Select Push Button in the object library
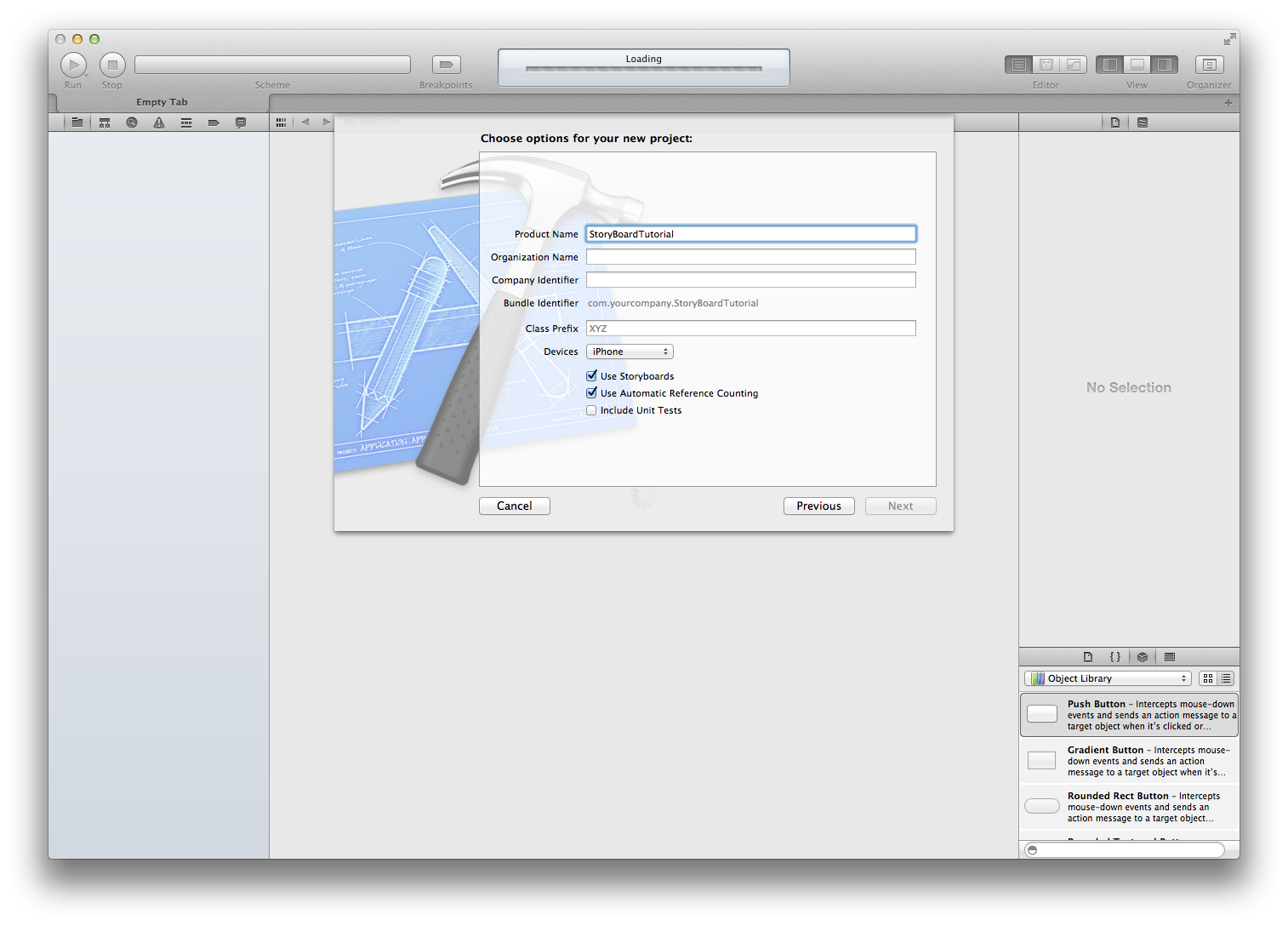Viewport: 1288px width, 926px height. (x=1128, y=715)
